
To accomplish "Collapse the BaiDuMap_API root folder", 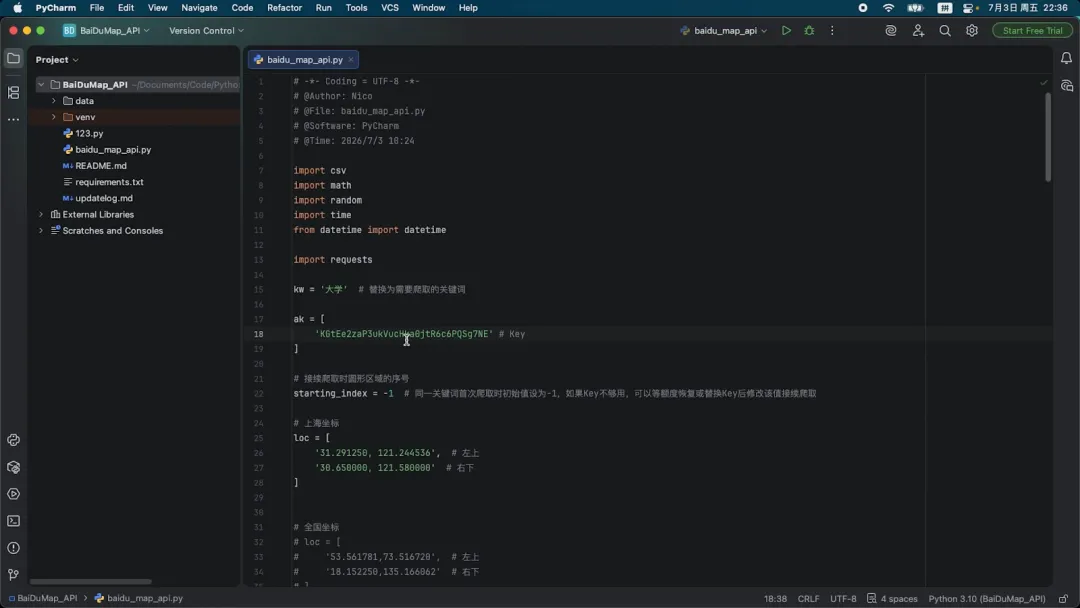I will (41, 85).
